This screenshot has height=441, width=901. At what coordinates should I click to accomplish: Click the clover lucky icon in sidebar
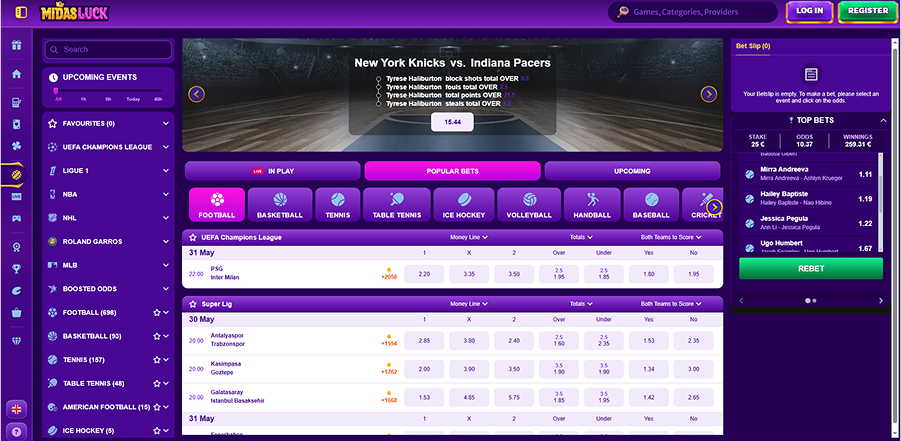[16, 146]
